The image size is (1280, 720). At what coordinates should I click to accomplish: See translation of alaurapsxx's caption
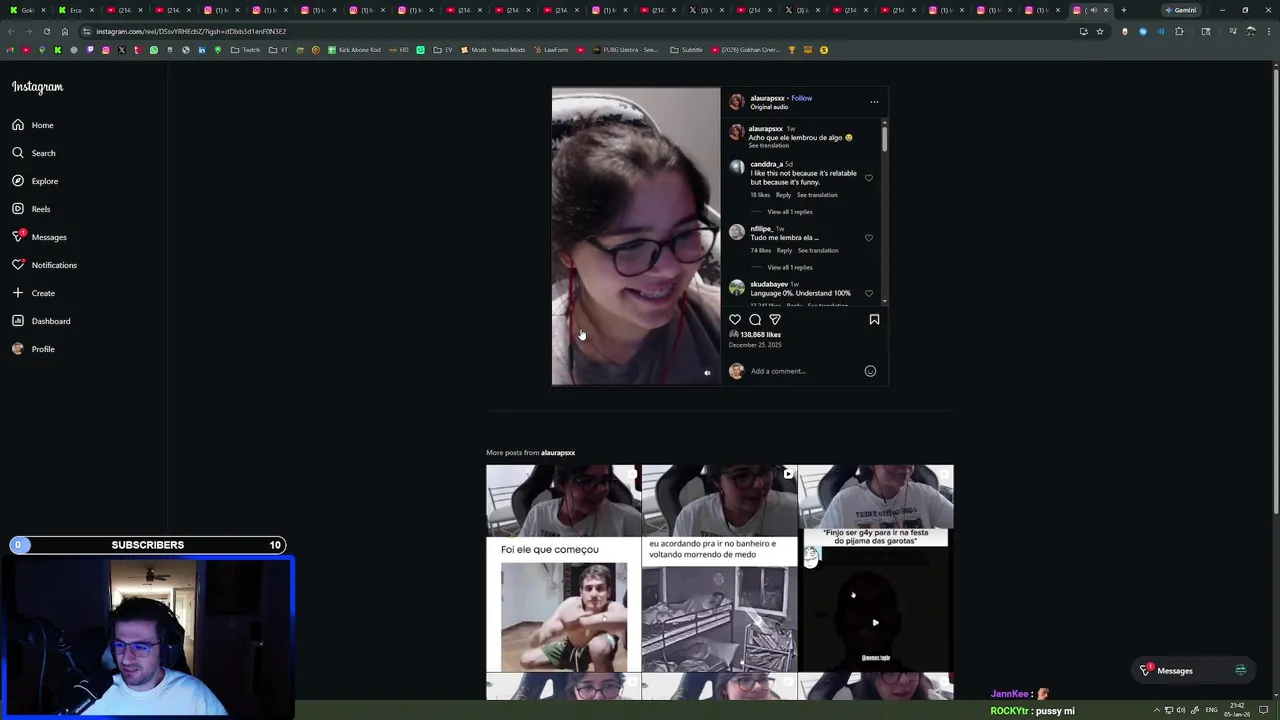[x=769, y=146]
